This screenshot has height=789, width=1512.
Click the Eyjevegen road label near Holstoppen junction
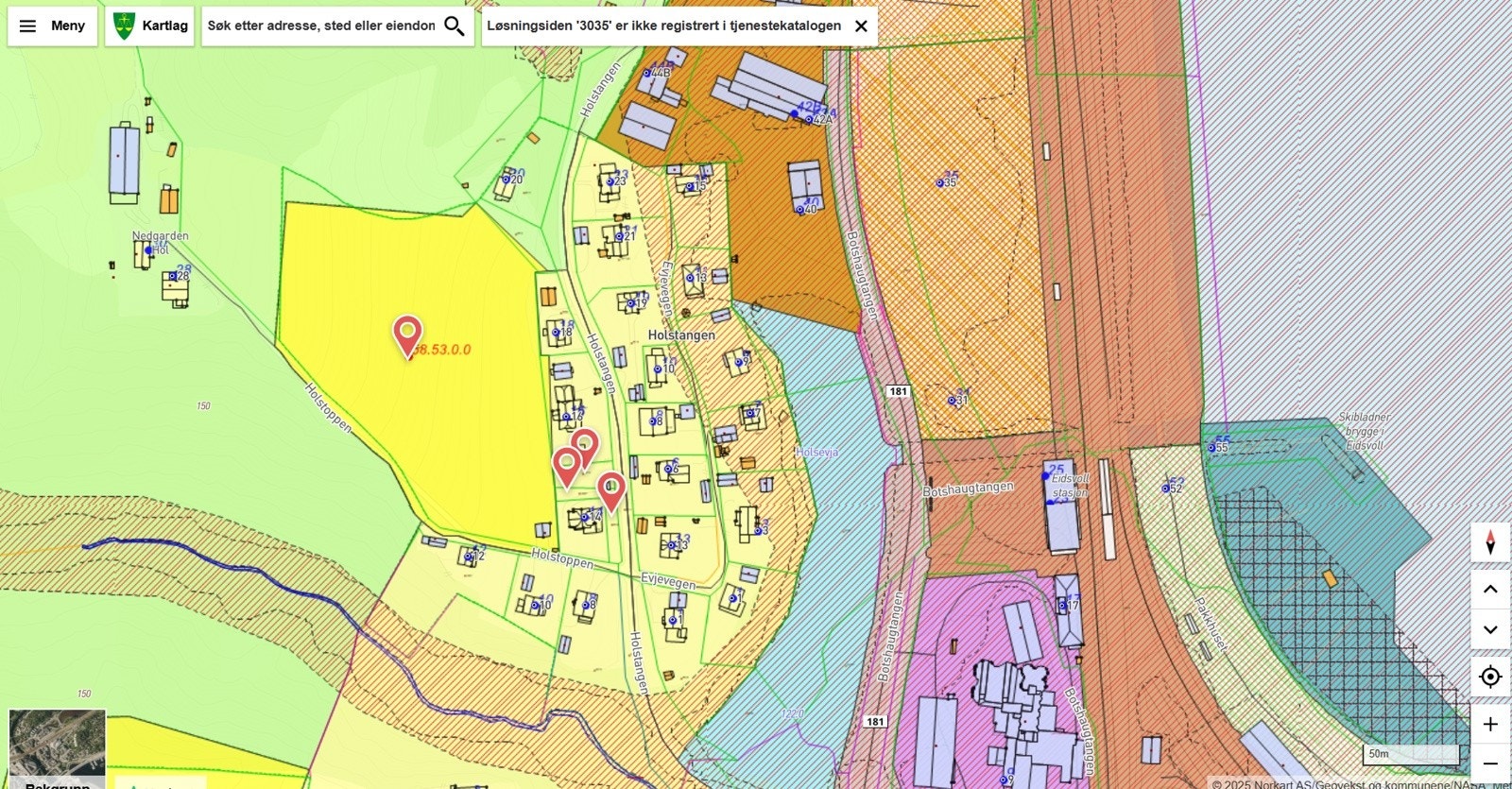click(x=668, y=580)
